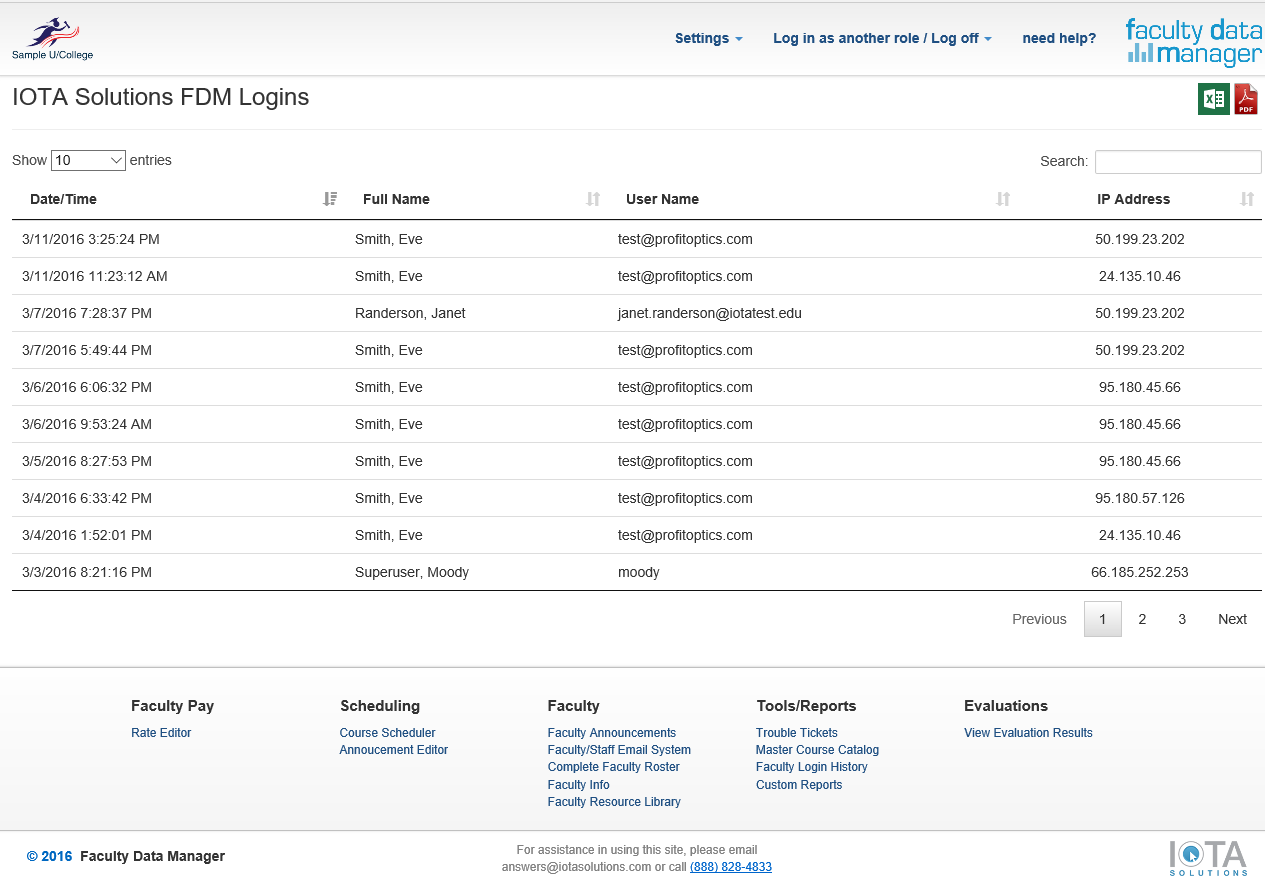Image resolution: width=1265 pixels, height=893 pixels.
Task: Click the Randerson, Janet name cell
Action: pyautogui.click(x=410, y=313)
